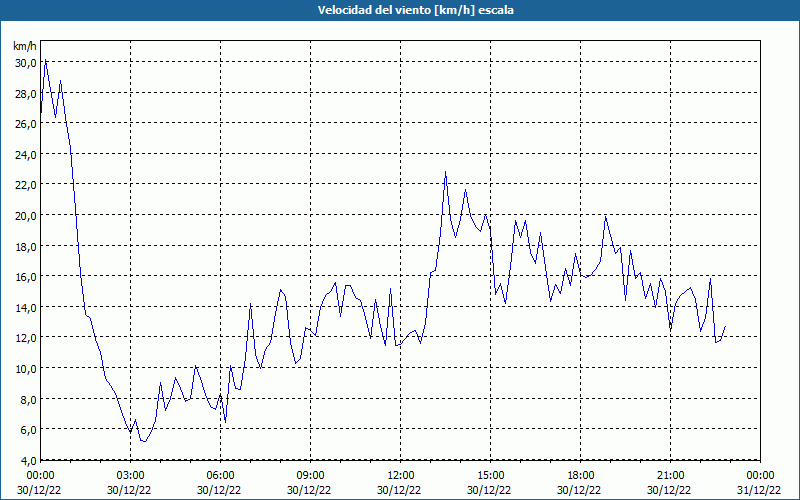Pick the '20,0' y-axis label
The height and width of the screenshot is (500, 800).
click(x=26, y=215)
